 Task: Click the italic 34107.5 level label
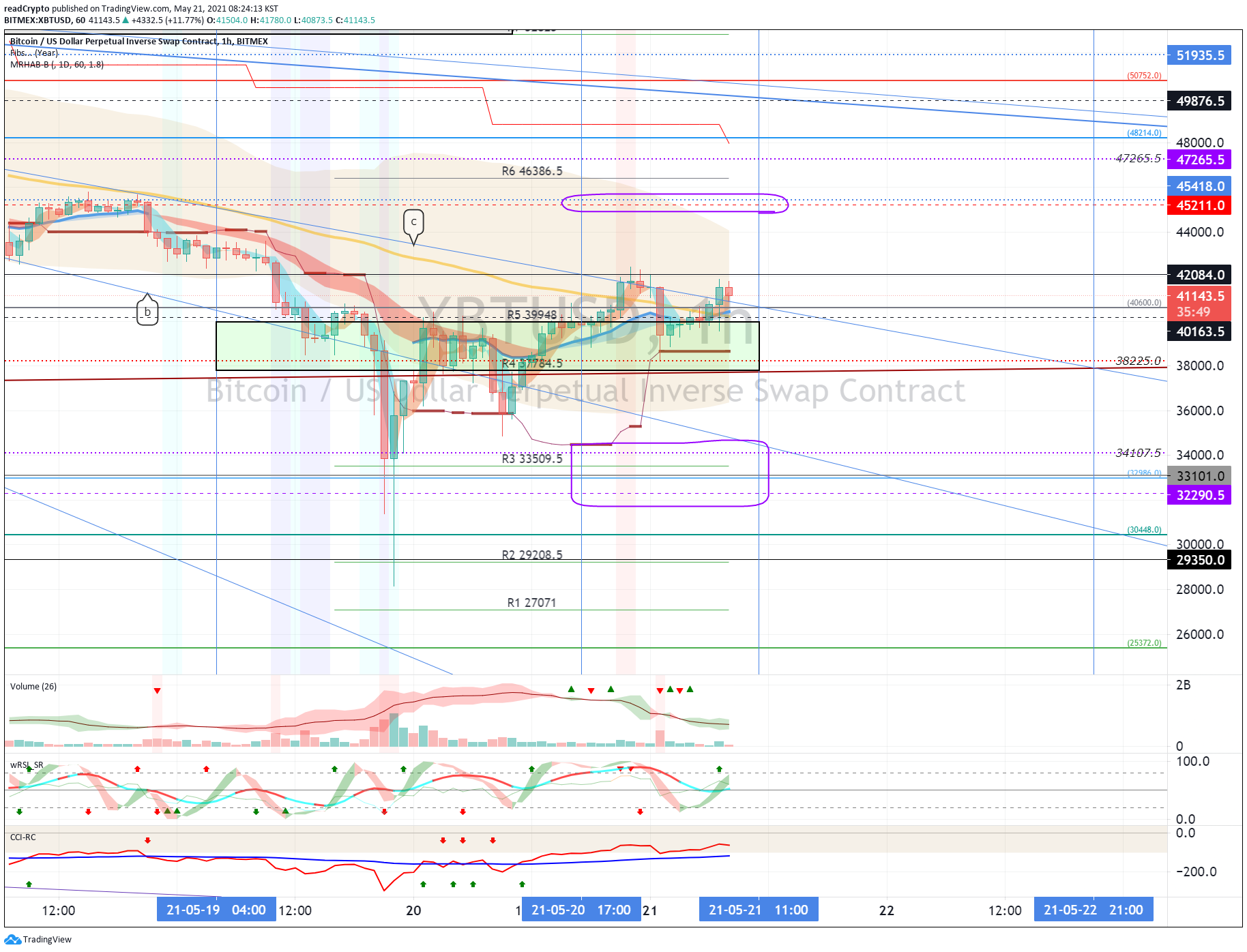point(1139,453)
